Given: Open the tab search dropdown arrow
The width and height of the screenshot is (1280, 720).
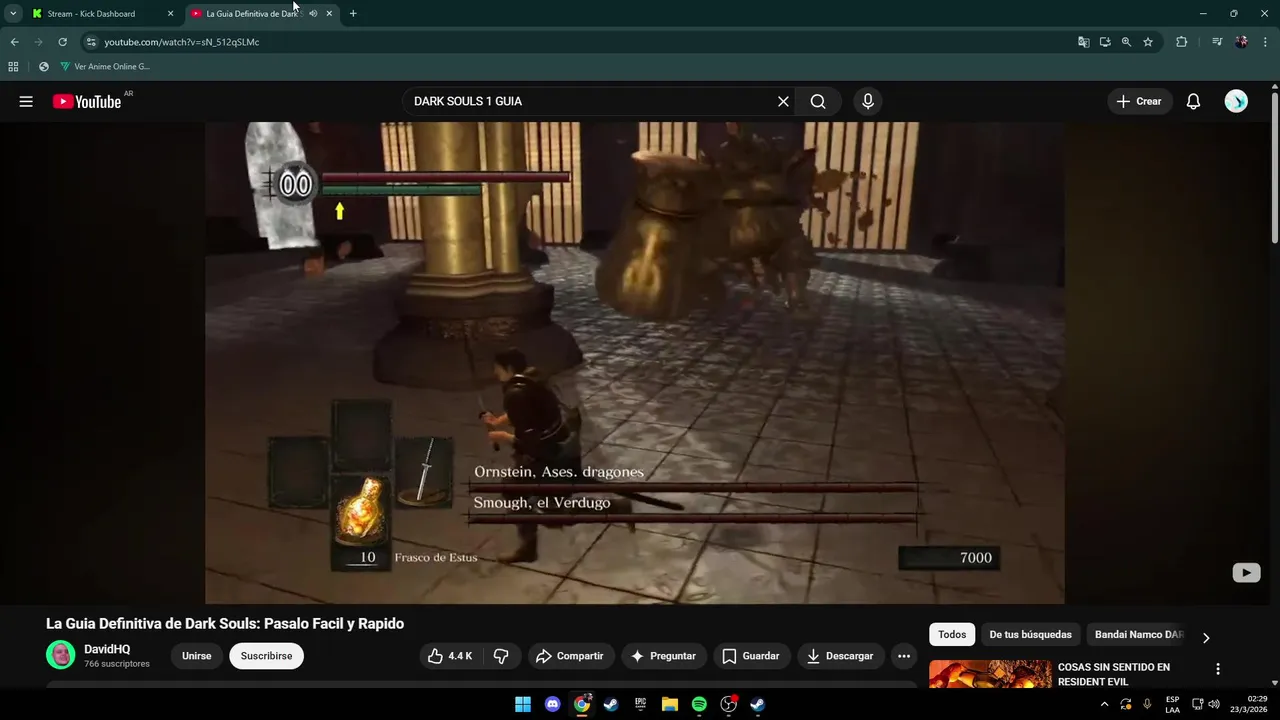Looking at the screenshot, I should (12, 14).
